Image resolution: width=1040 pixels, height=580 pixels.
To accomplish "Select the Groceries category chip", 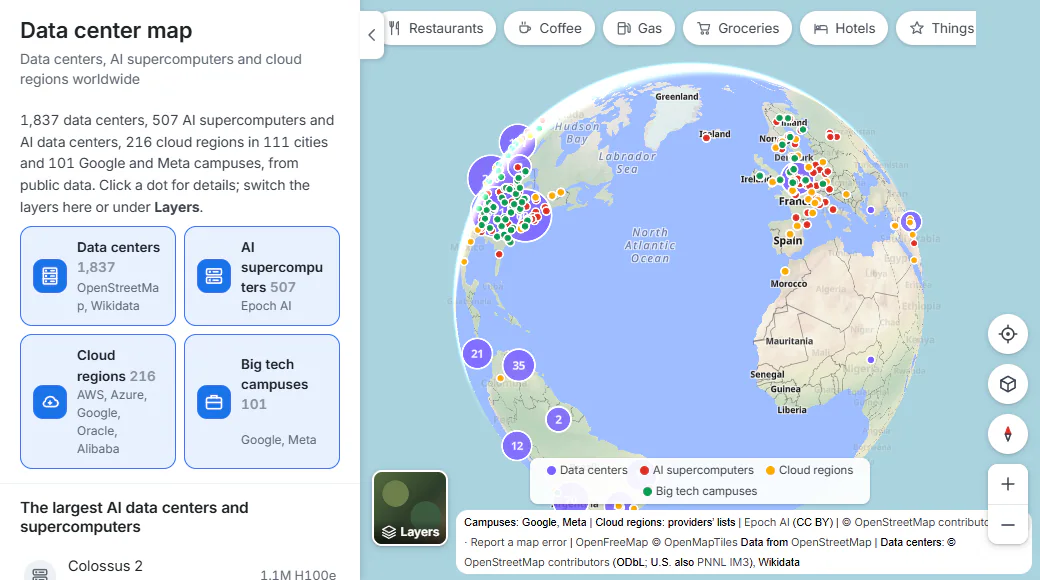I will (x=738, y=29).
